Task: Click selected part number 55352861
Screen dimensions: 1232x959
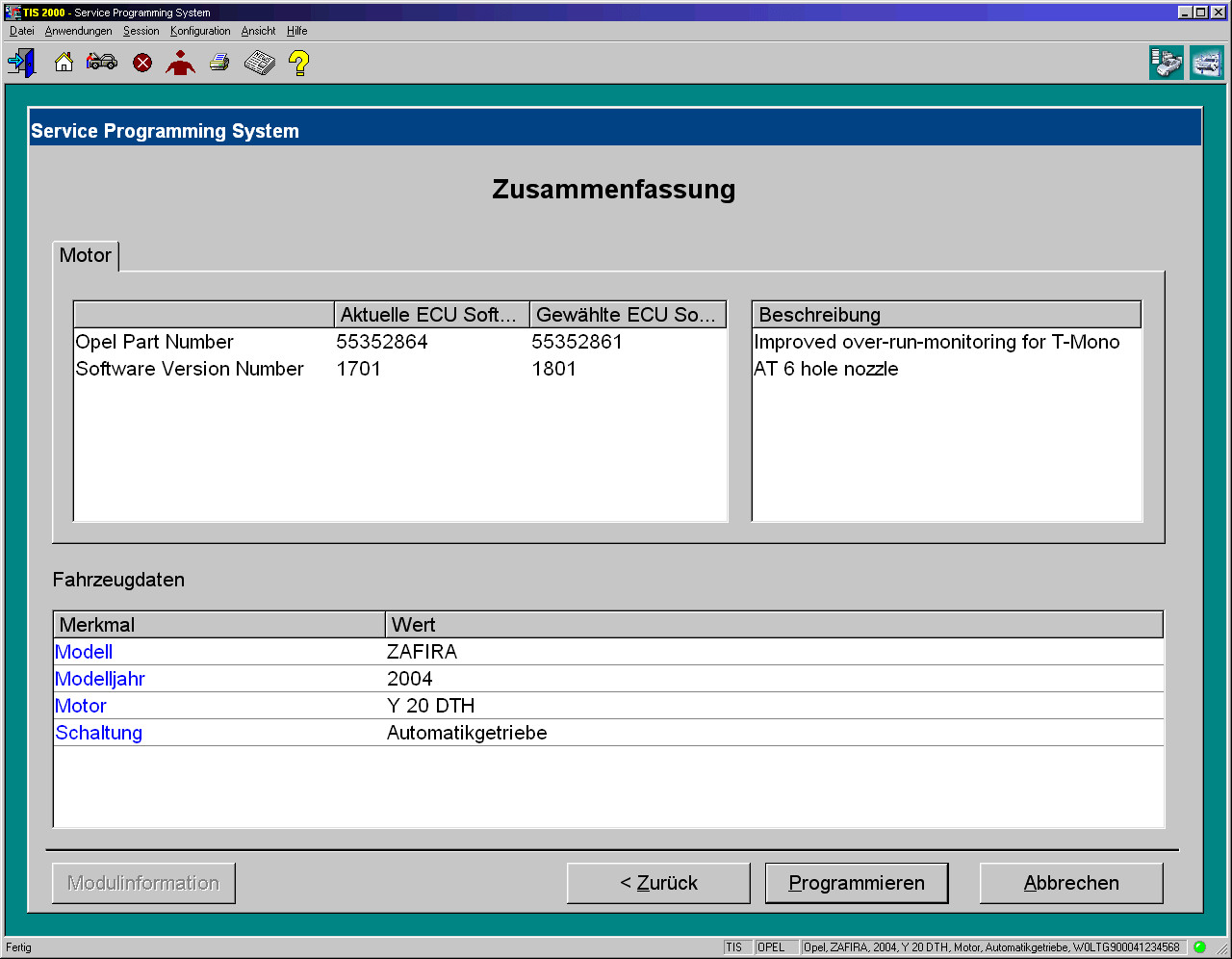Action: [x=577, y=342]
